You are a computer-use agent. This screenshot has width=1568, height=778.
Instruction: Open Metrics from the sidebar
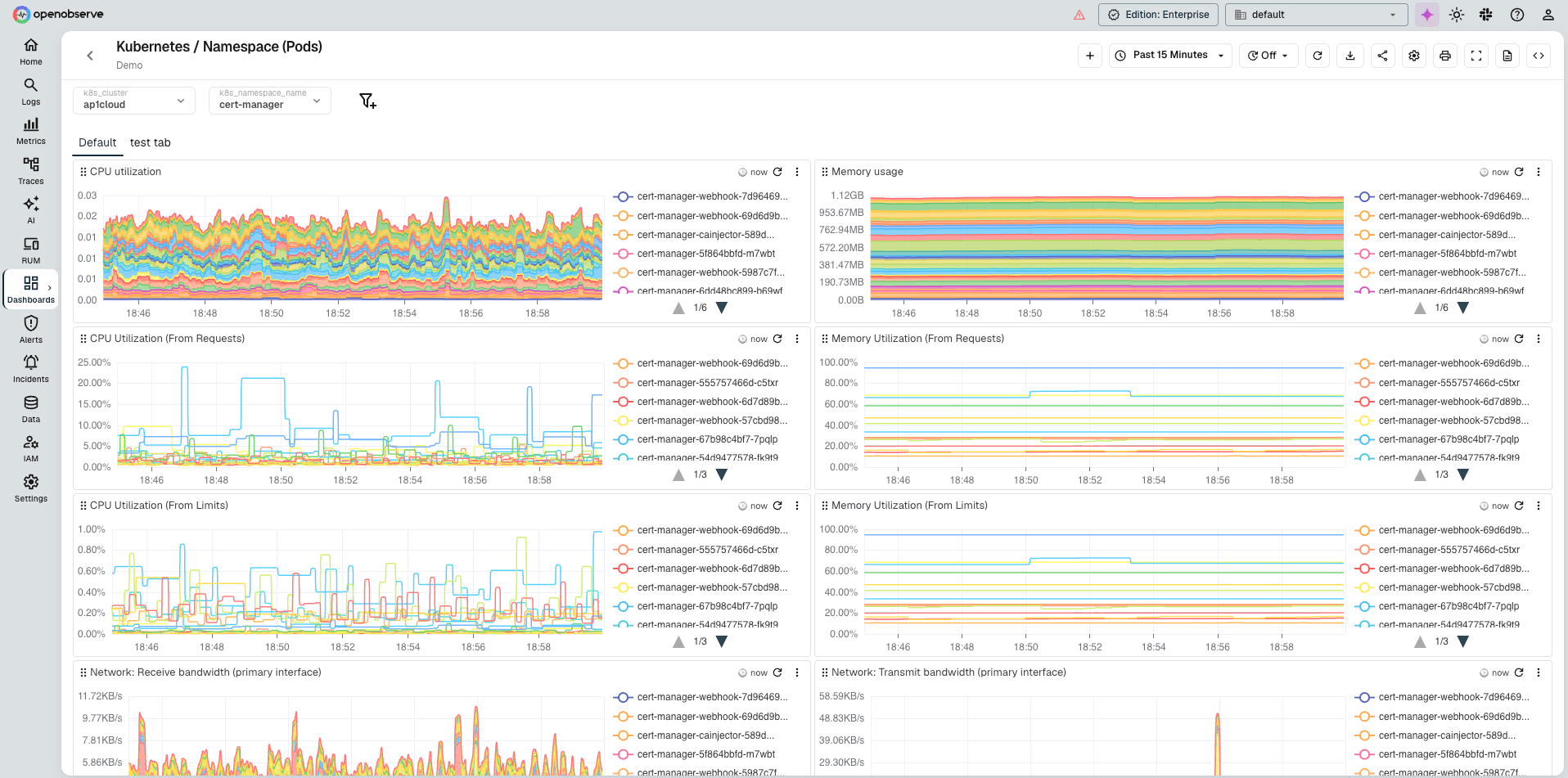pos(31,131)
